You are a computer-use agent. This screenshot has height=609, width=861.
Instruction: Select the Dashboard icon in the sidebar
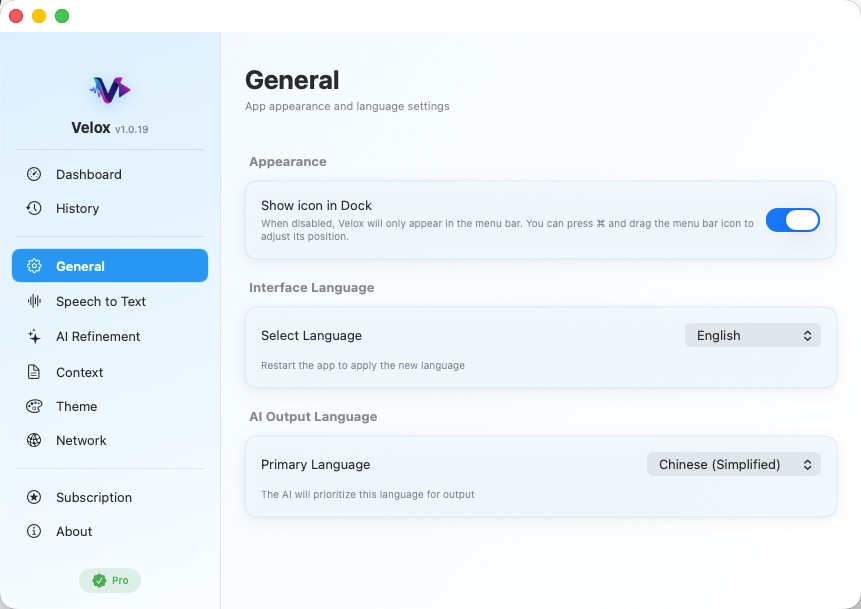tap(33, 174)
